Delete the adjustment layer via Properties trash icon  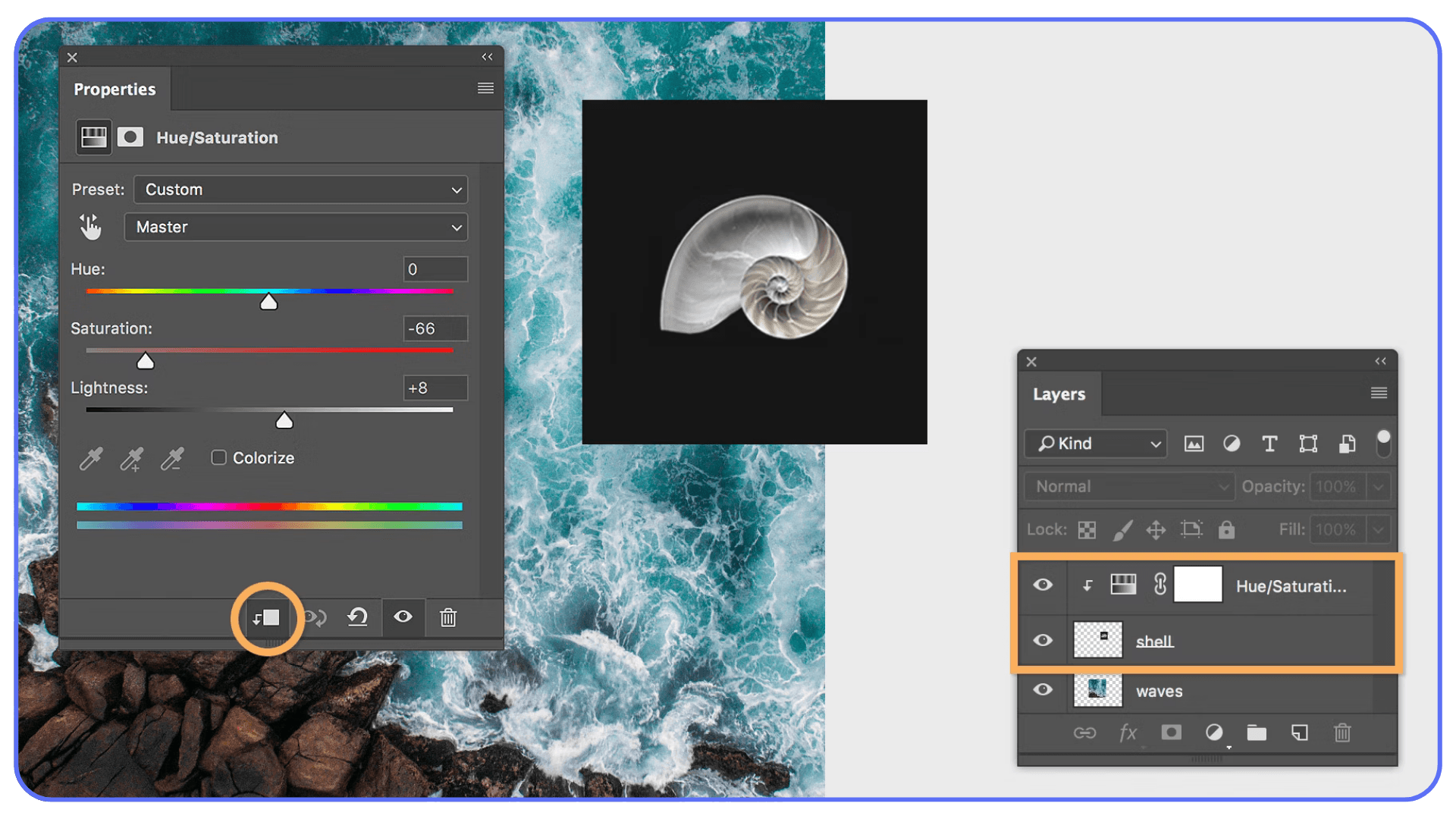[448, 617]
